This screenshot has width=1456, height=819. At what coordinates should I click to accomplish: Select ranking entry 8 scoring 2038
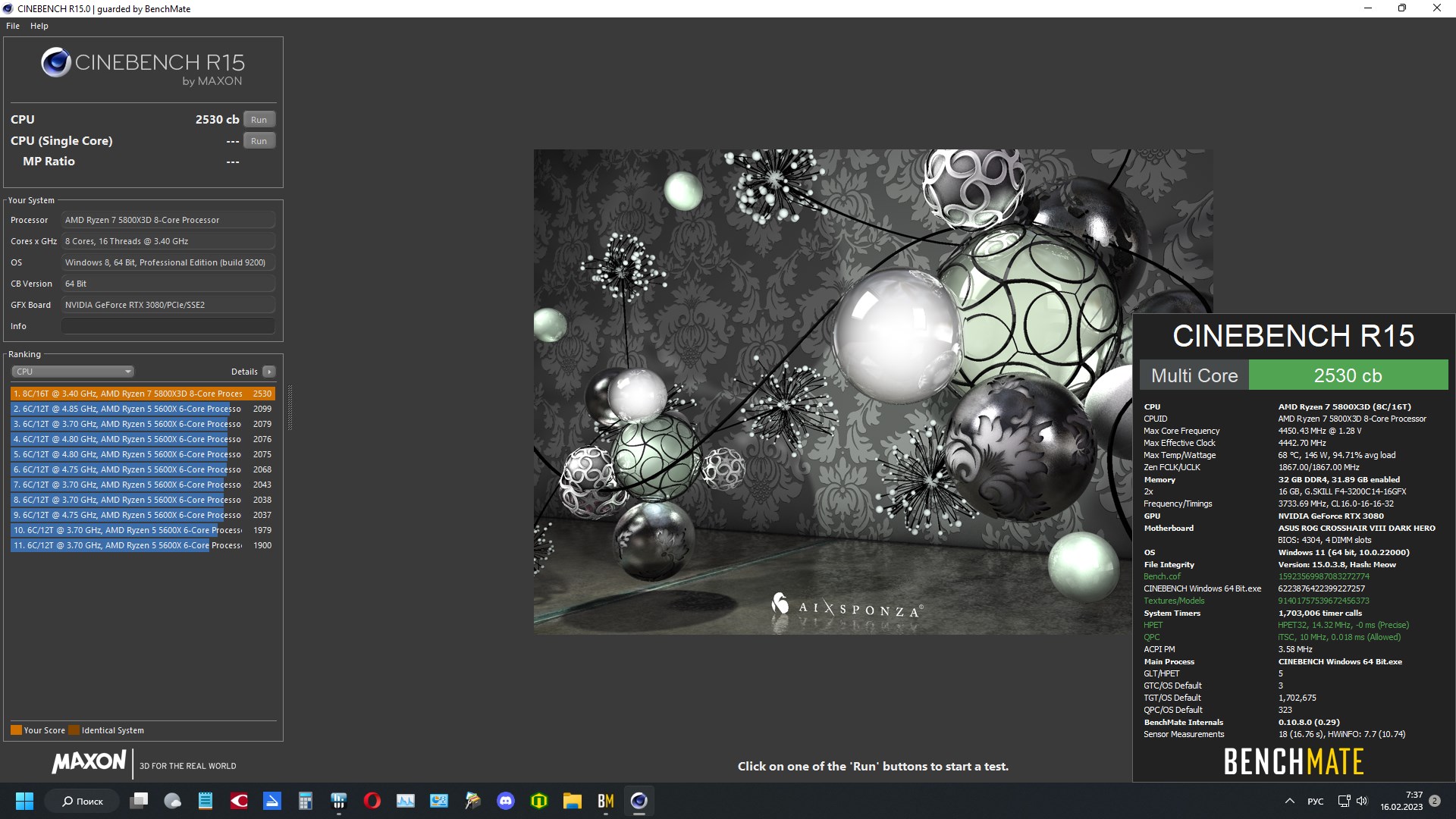(x=143, y=500)
